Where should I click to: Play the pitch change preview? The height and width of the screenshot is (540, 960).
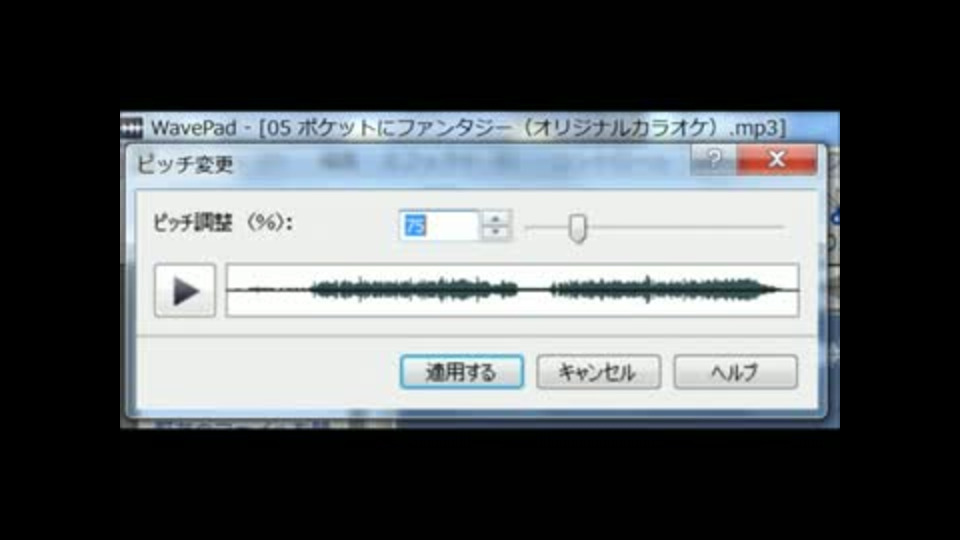185,291
